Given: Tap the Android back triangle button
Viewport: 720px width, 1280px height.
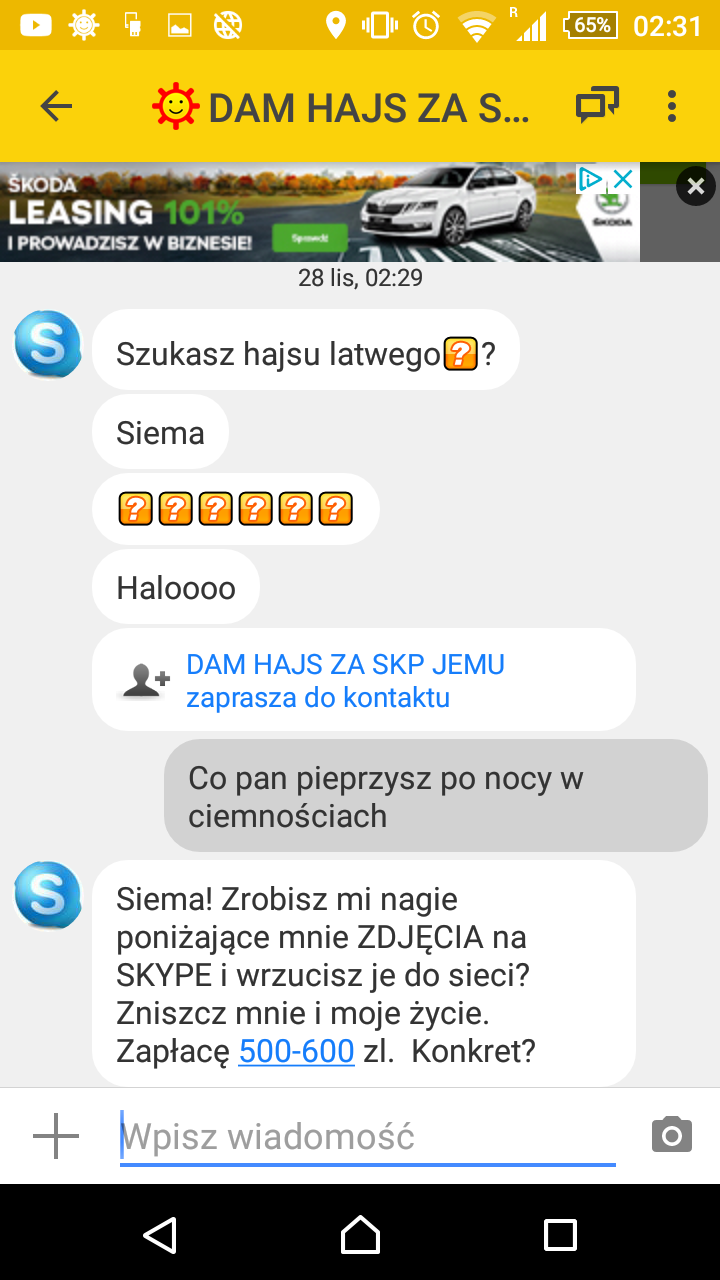Looking at the screenshot, I should (160, 1234).
